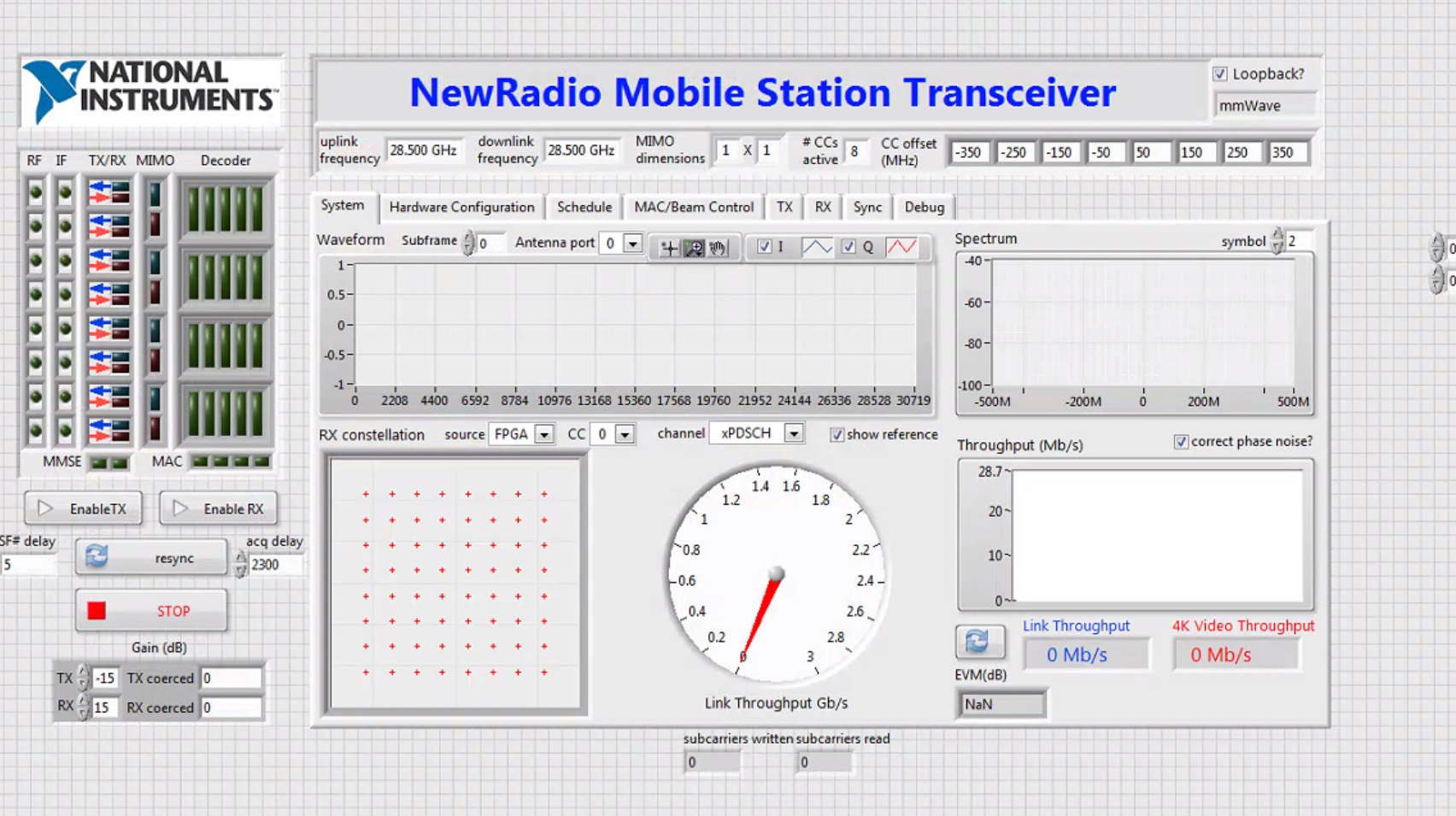Toggle the Loopback? checkbox

tap(1220, 74)
